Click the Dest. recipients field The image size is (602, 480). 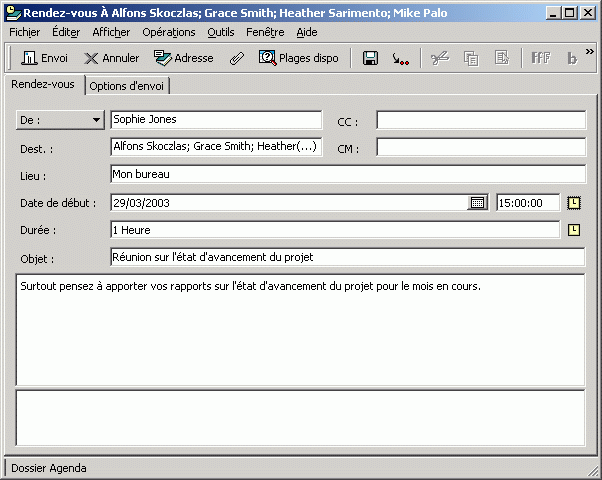[216, 147]
